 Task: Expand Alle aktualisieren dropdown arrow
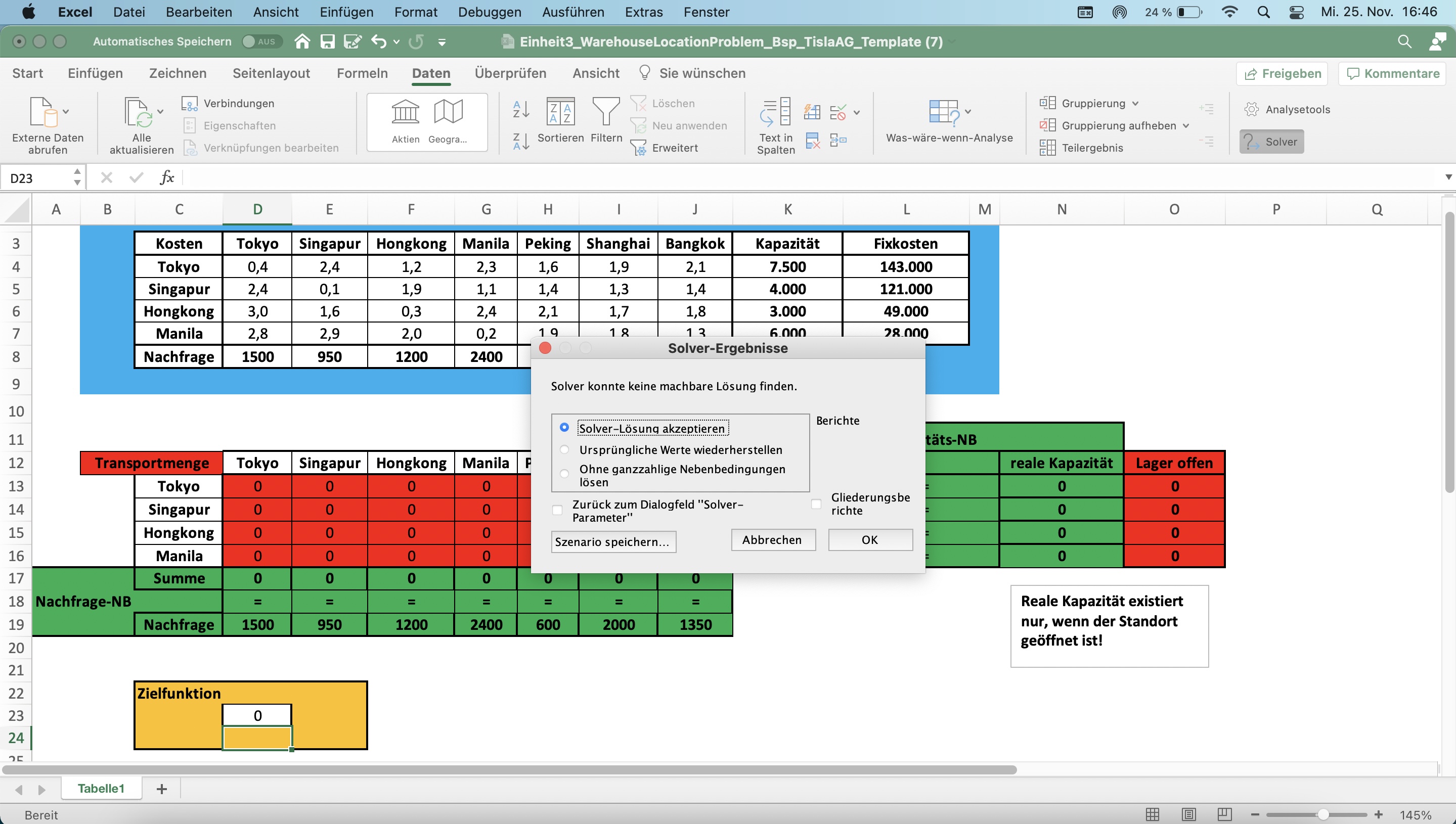(160, 112)
